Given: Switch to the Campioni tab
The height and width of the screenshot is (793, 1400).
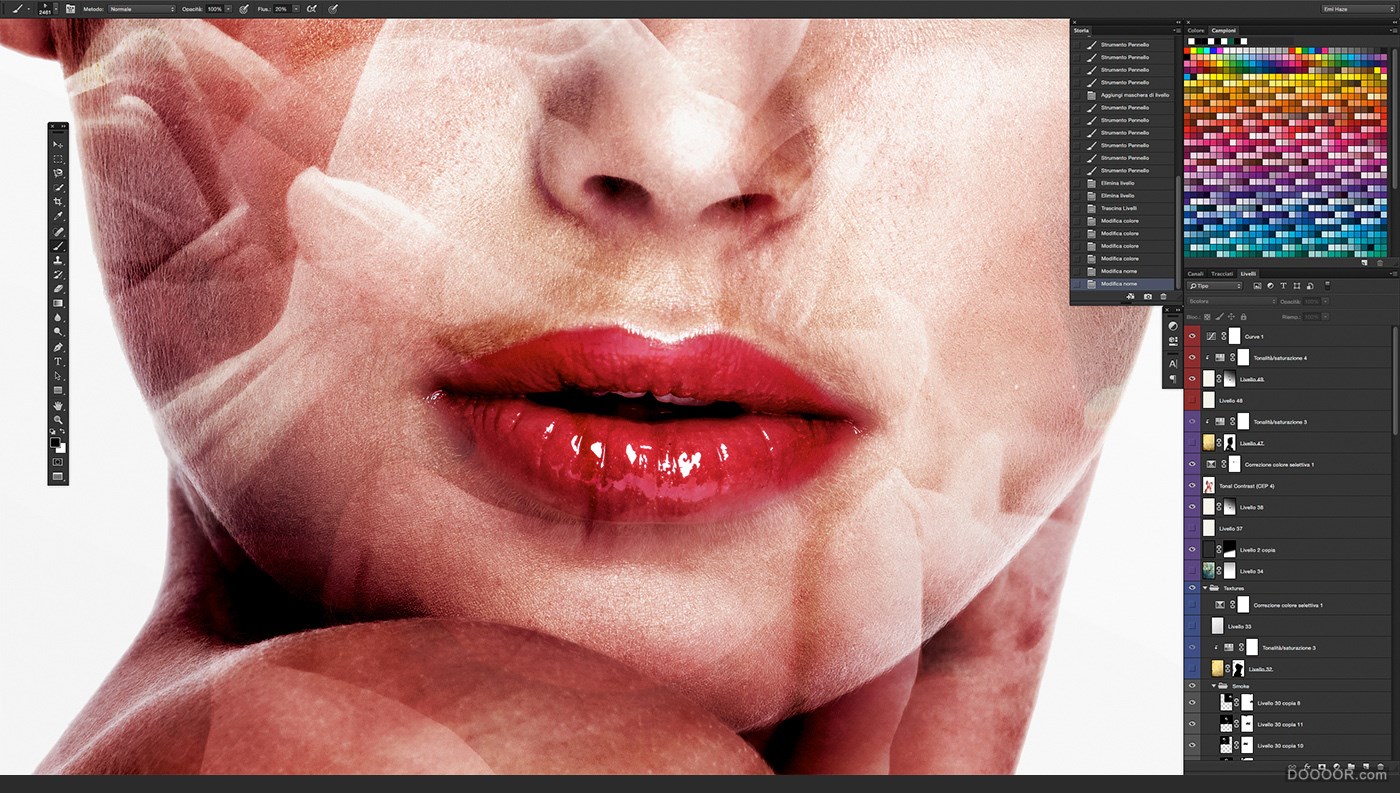Looking at the screenshot, I should [x=1224, y=30].
